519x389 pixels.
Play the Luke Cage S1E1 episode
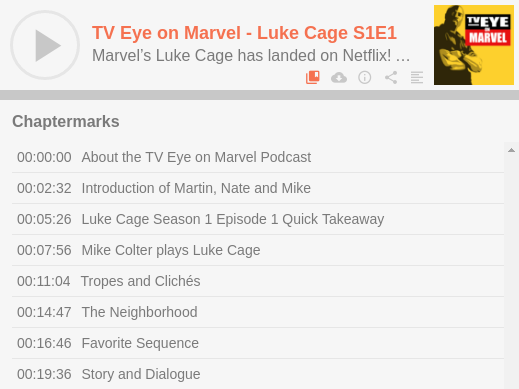point(45,45)
